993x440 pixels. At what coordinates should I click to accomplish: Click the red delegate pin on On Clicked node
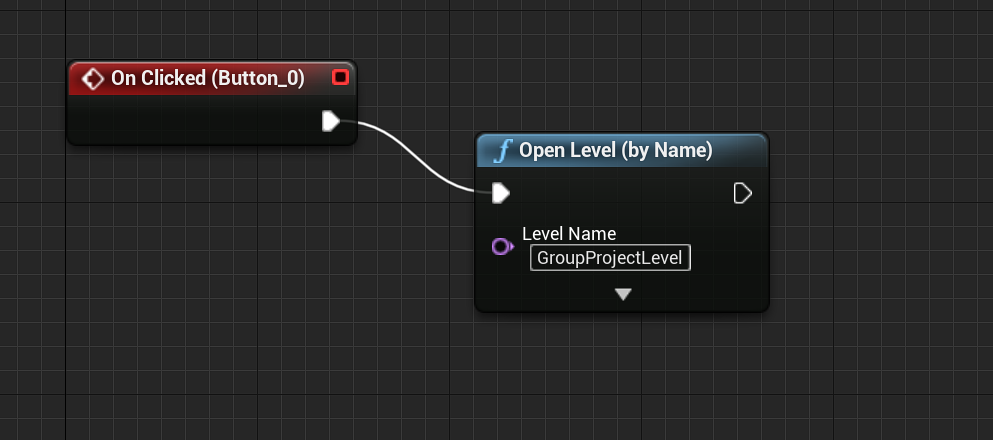pyautogui.click(x=340, y=78)
